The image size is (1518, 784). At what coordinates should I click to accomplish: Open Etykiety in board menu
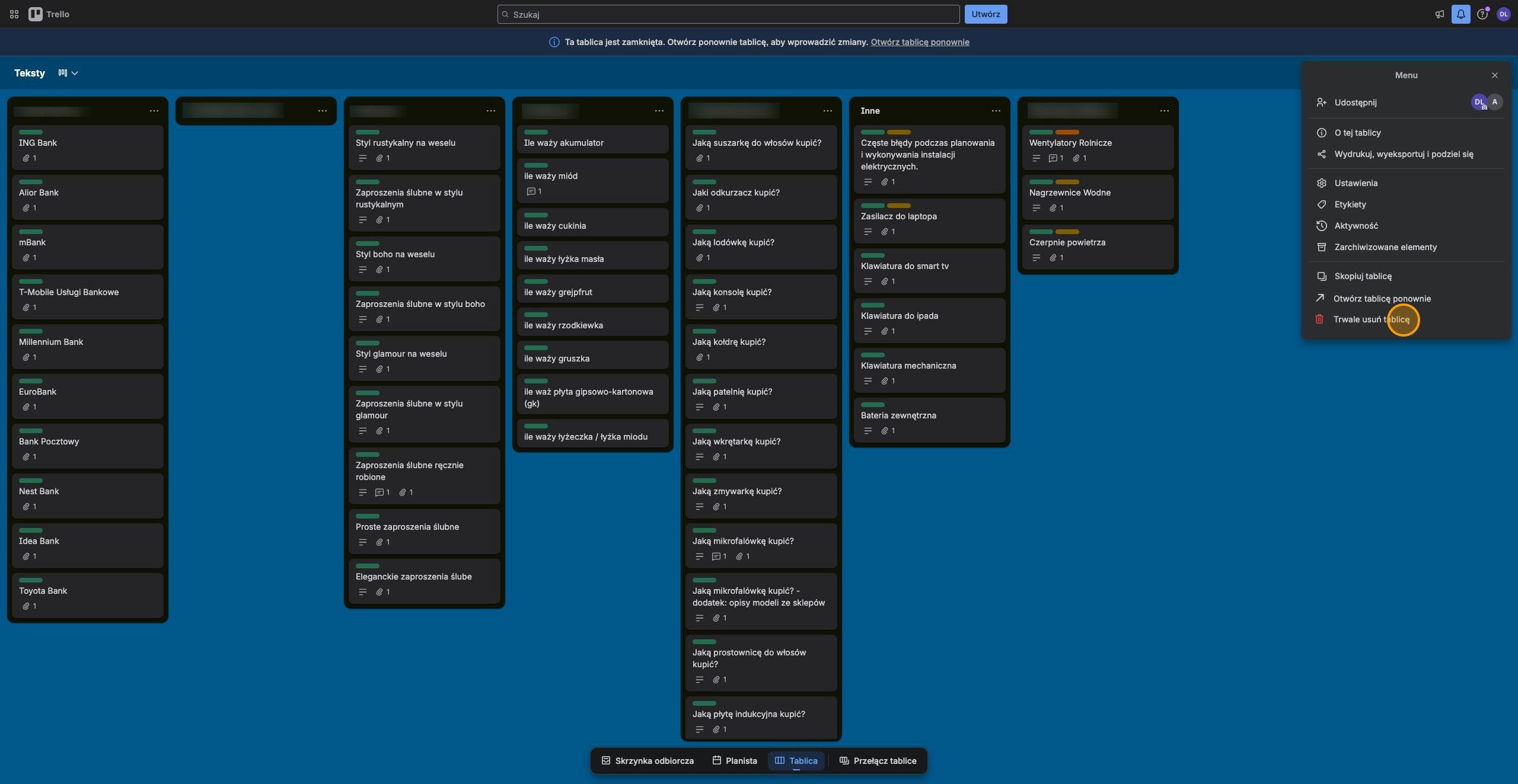[x=1406, y=204]
